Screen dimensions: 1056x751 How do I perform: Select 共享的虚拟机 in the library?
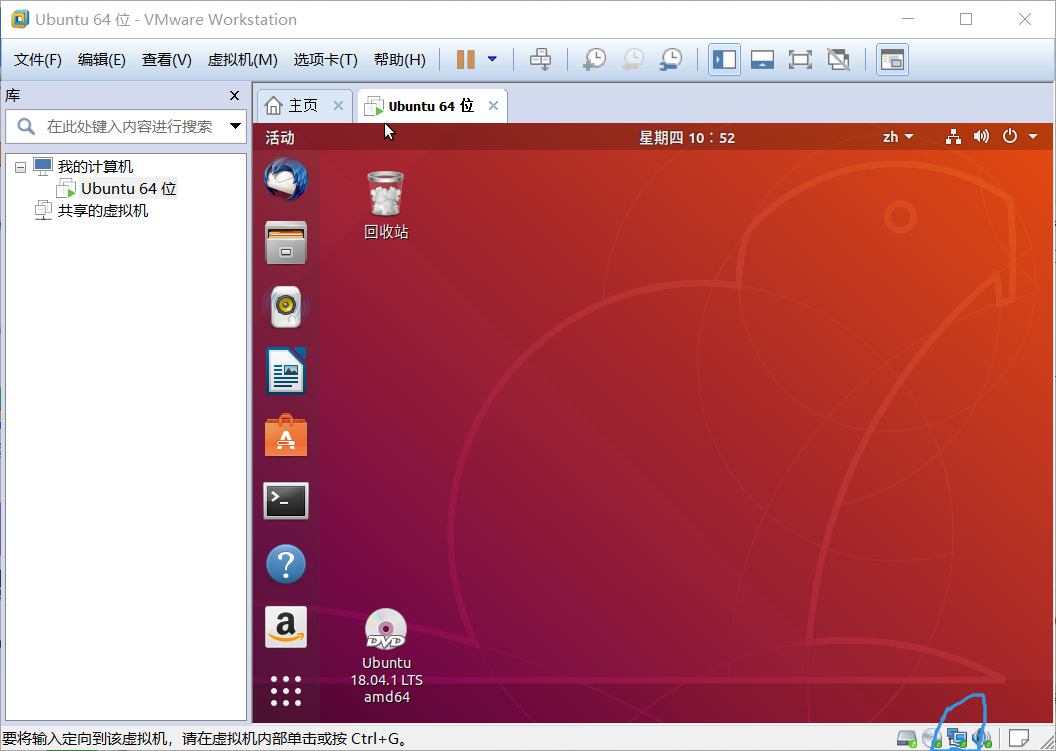point(102,211)
